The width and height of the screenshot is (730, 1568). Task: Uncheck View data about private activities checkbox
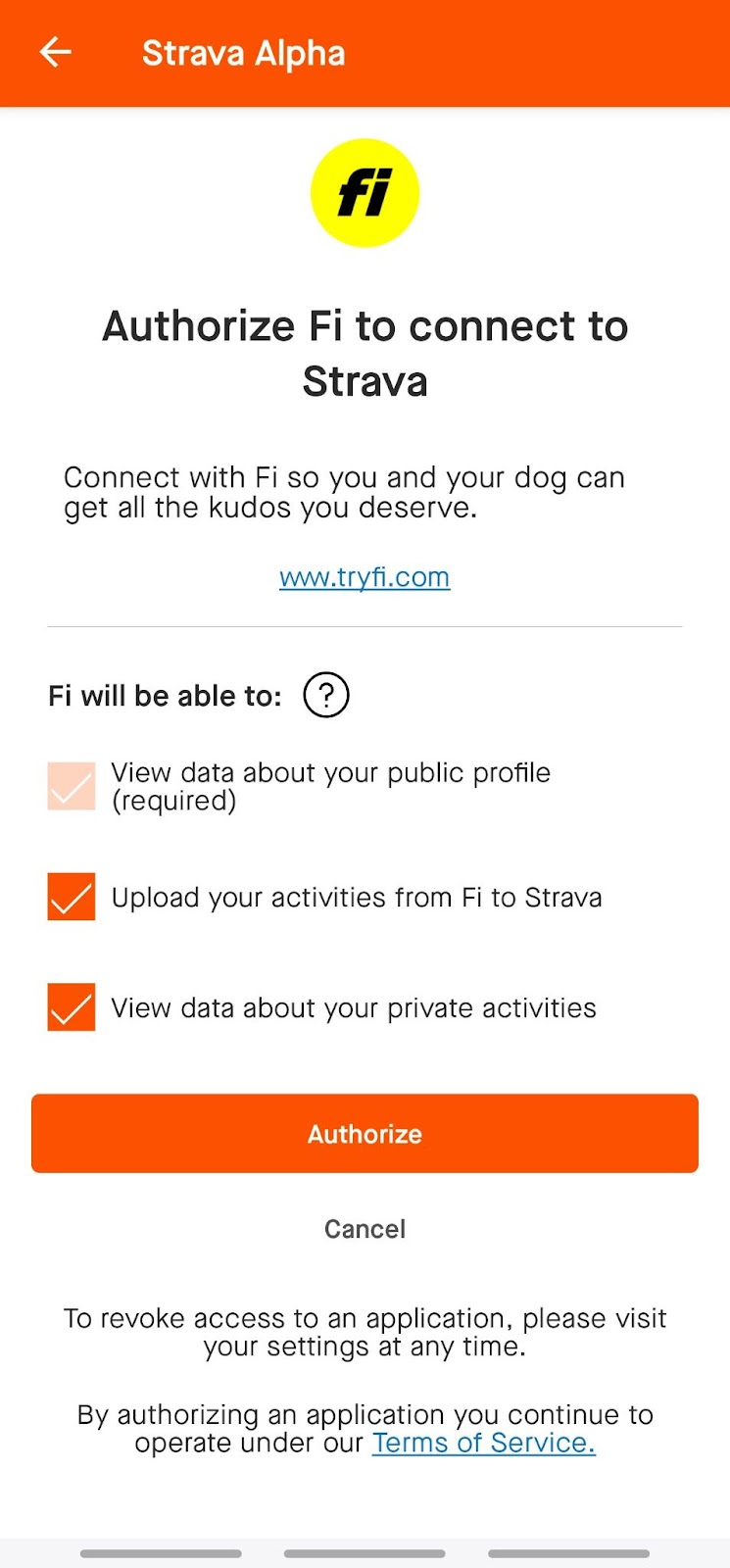pyautogui.click(x=72, y=1007)
